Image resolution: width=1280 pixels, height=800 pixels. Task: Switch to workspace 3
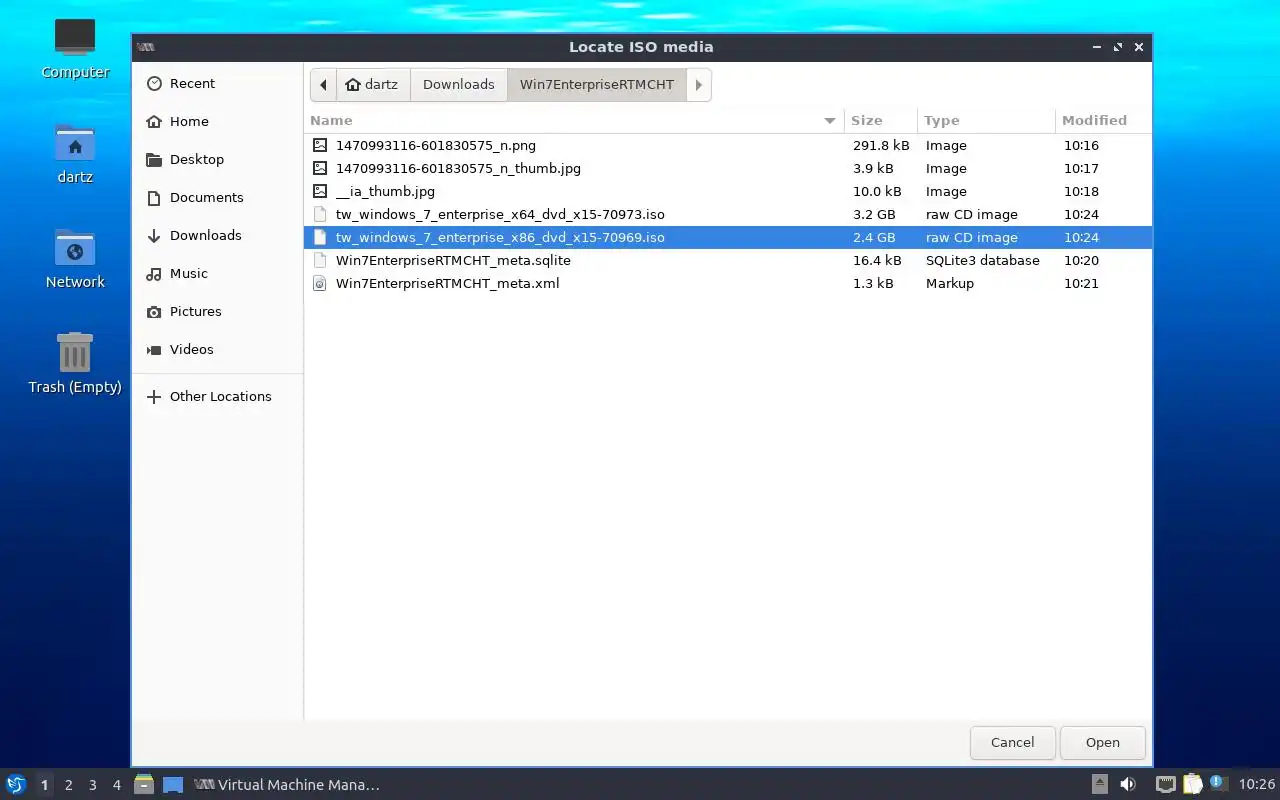92,785
